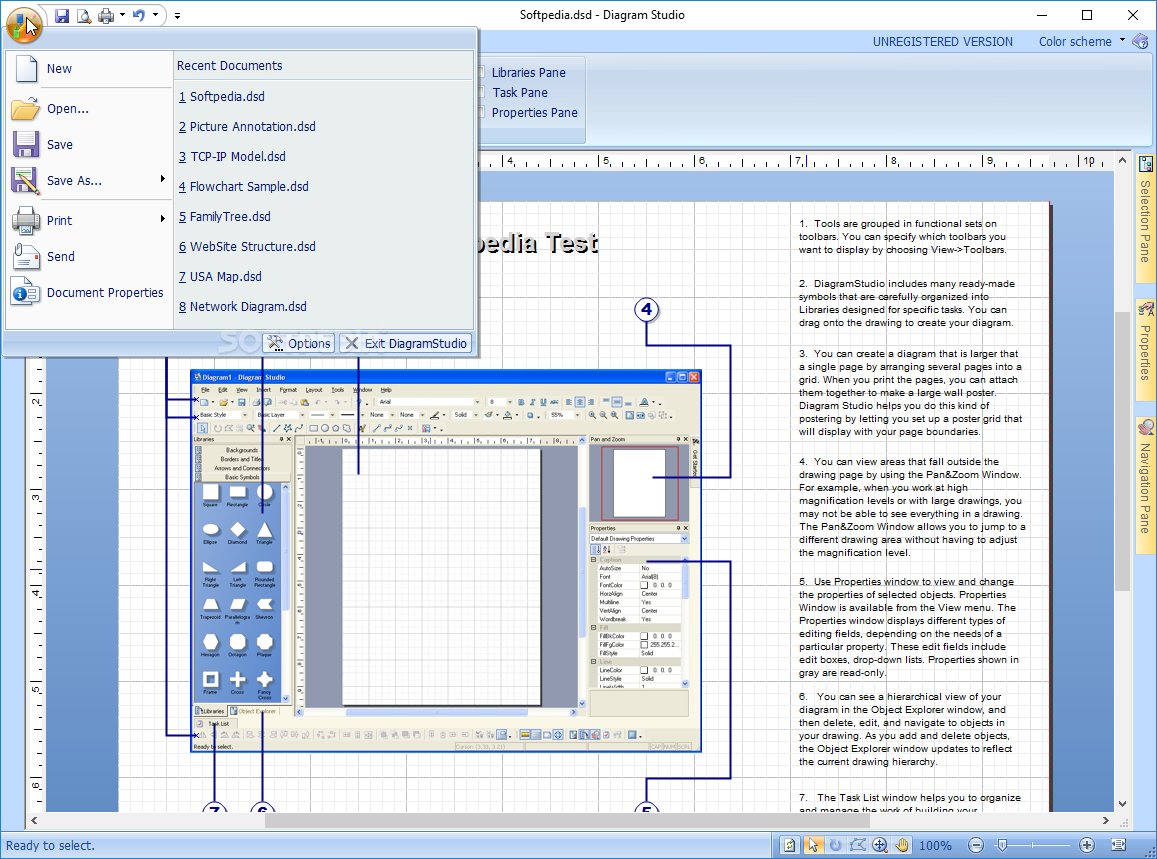Click the embedded Diagram Studio screenshot image on canvas
1157x859 pixels.
click(x=446, y=561)
